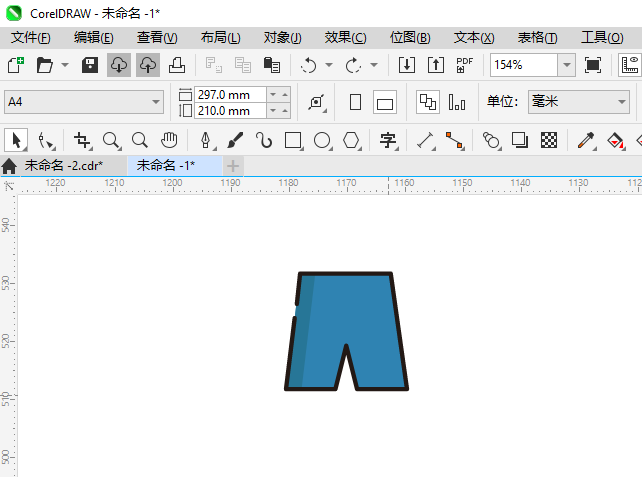Select the Eyedropper tool

pyautogui.click(x=586, y=140)
